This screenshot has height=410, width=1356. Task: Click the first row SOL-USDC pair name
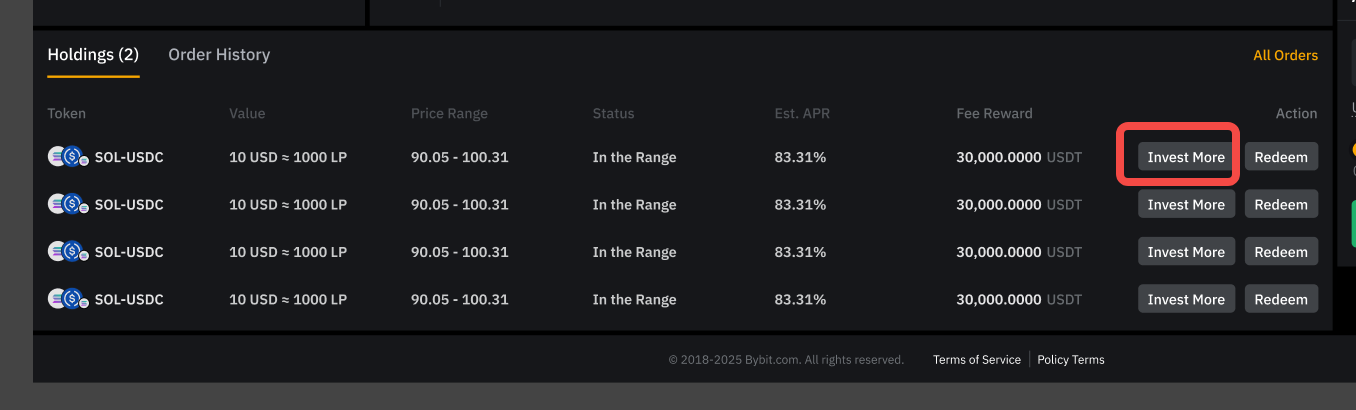(129, 157)
